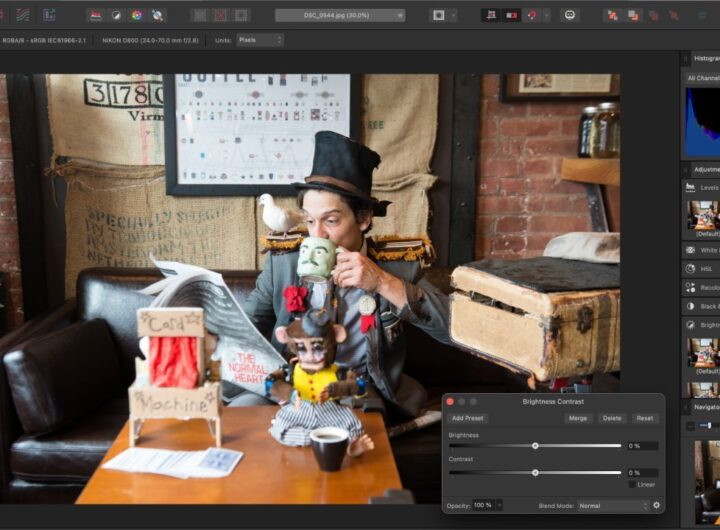Expand the Opacity percentage dropdown
This screenshot has width=720, height=530.
pos(499,506)
